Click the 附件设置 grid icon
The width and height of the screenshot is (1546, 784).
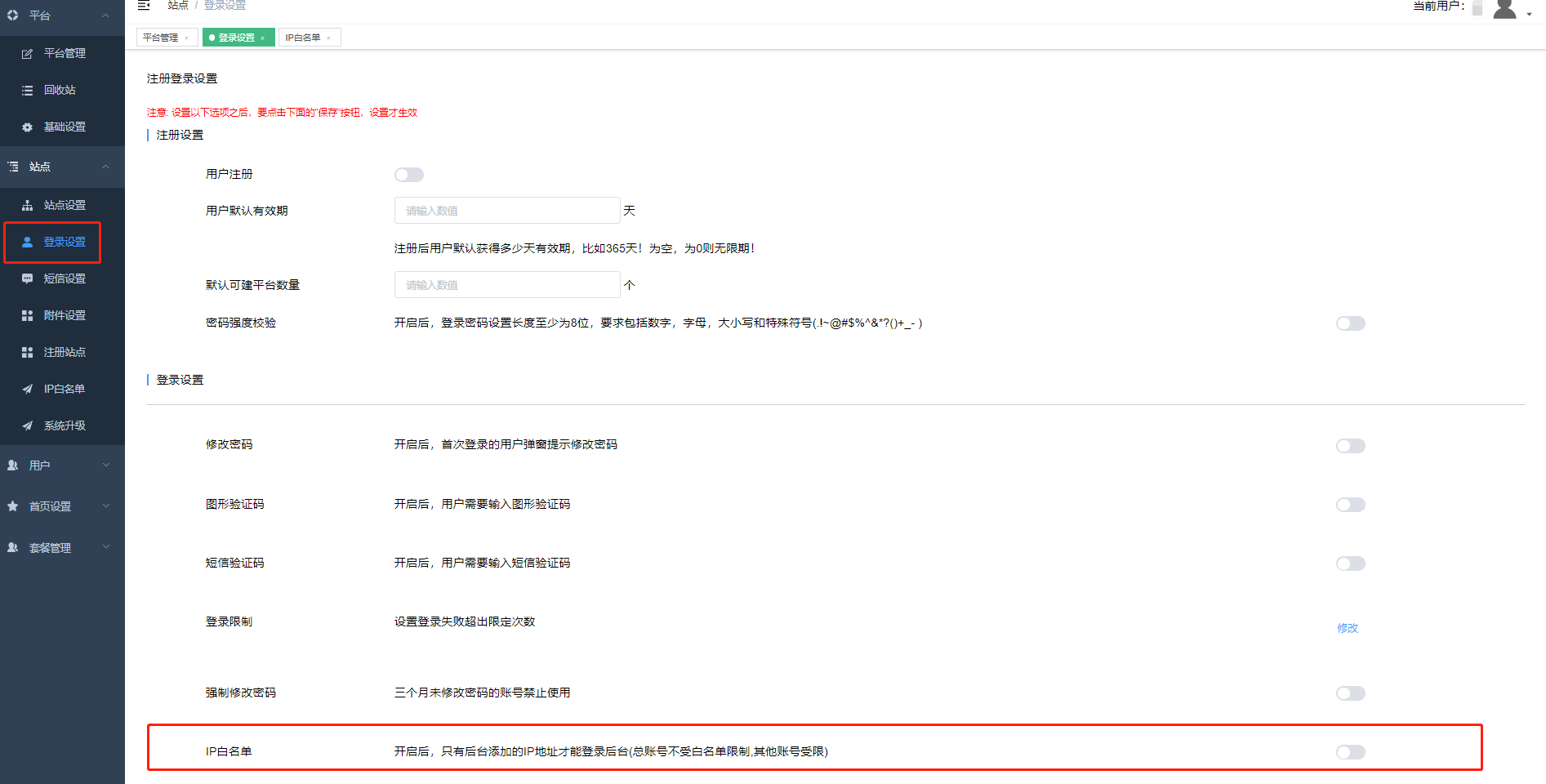click(27, 315)
